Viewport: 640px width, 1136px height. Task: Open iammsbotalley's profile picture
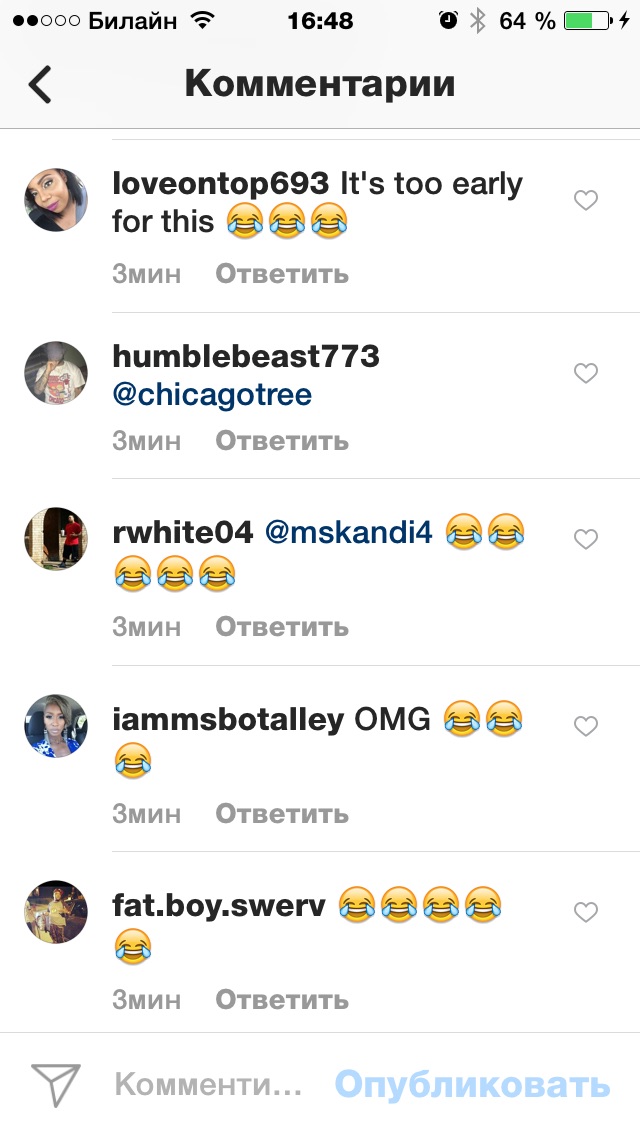(56, 726)
